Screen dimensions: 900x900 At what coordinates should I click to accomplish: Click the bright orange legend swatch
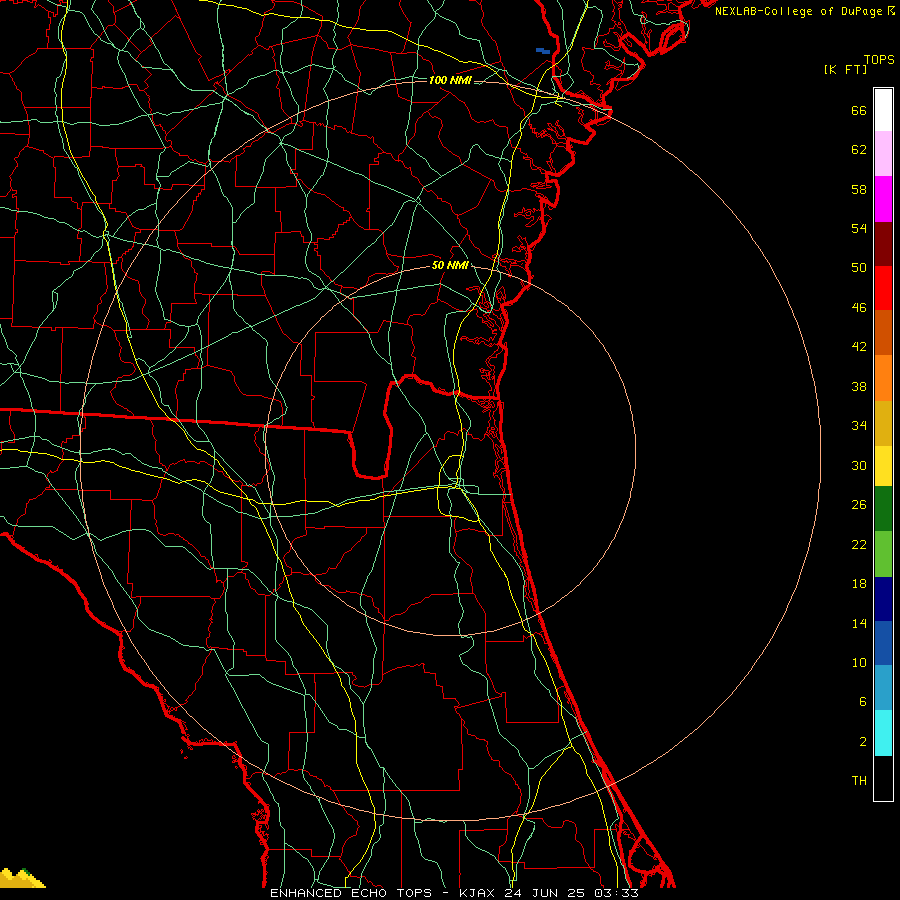883,378
